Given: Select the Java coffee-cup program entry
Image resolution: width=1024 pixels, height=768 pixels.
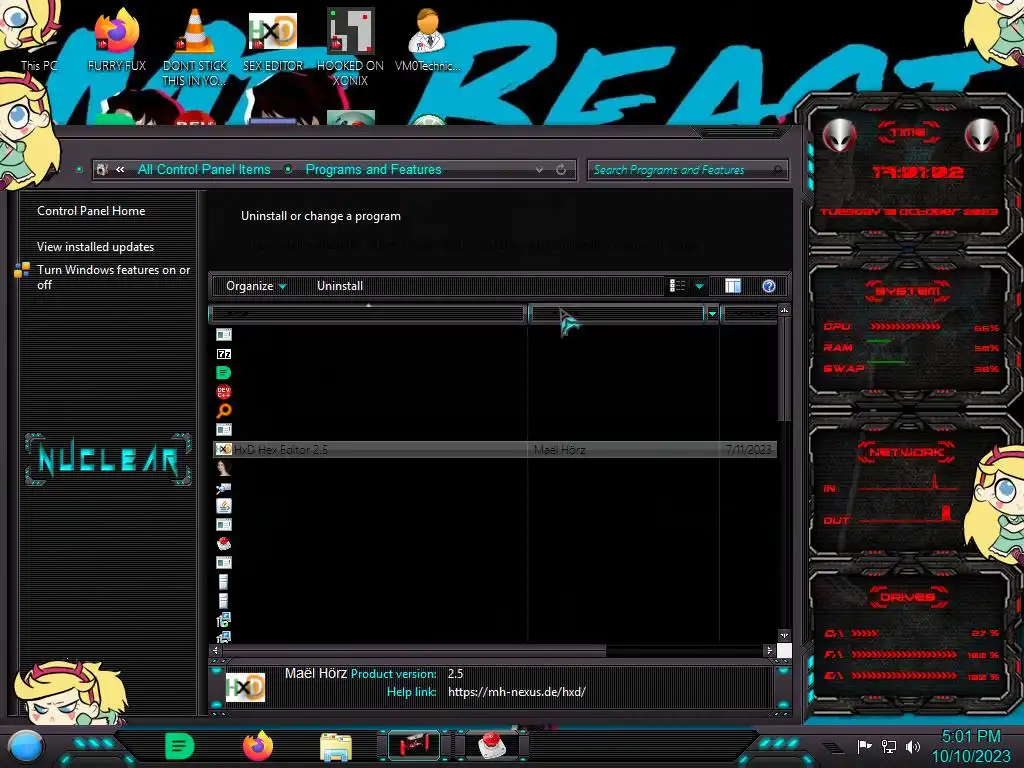Looking at the screenshot, I should click(x=223, y=505).
